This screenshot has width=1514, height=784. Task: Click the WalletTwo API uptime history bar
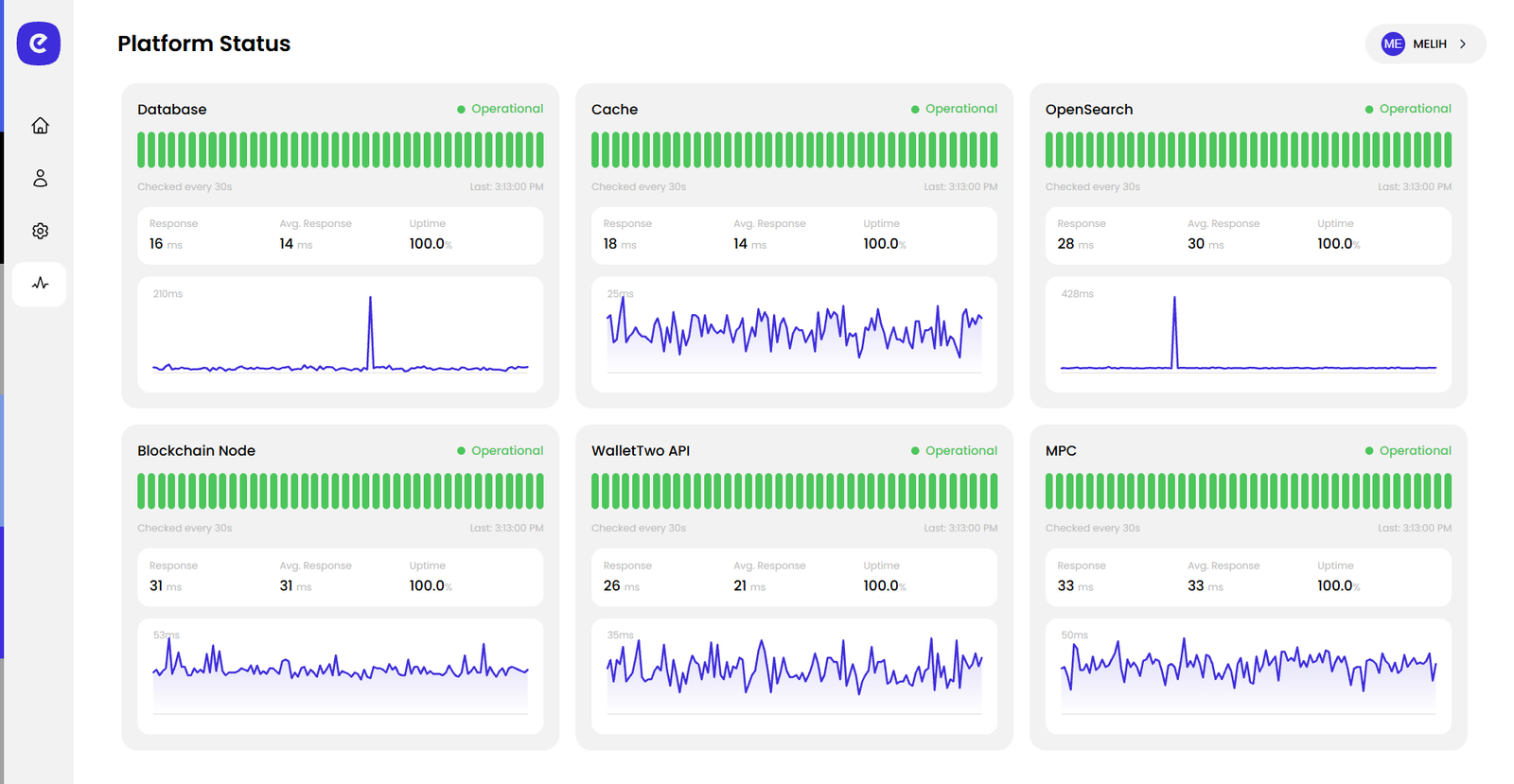(794, 491)
